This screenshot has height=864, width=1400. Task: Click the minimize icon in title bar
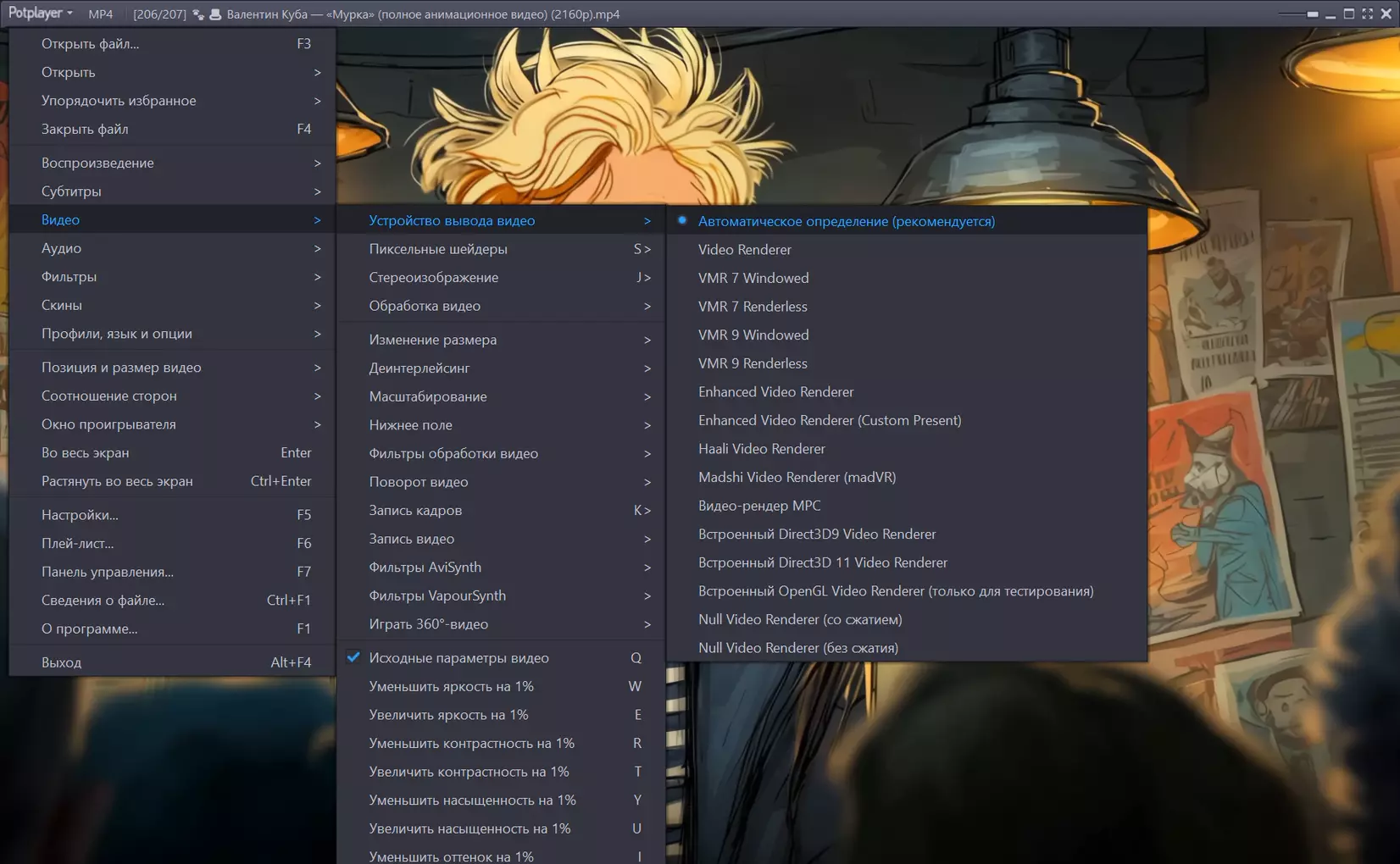pos(1330,15)
